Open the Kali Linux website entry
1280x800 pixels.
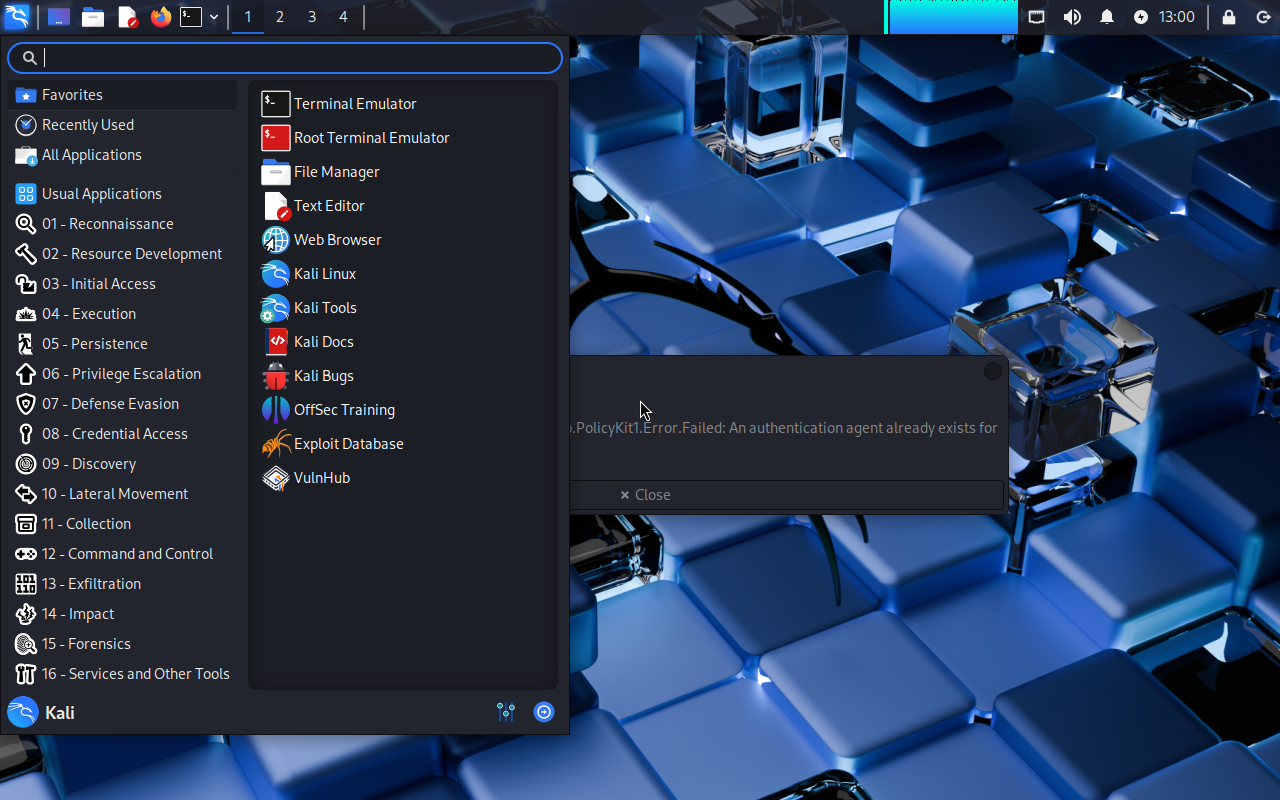[x=402, y=274]
